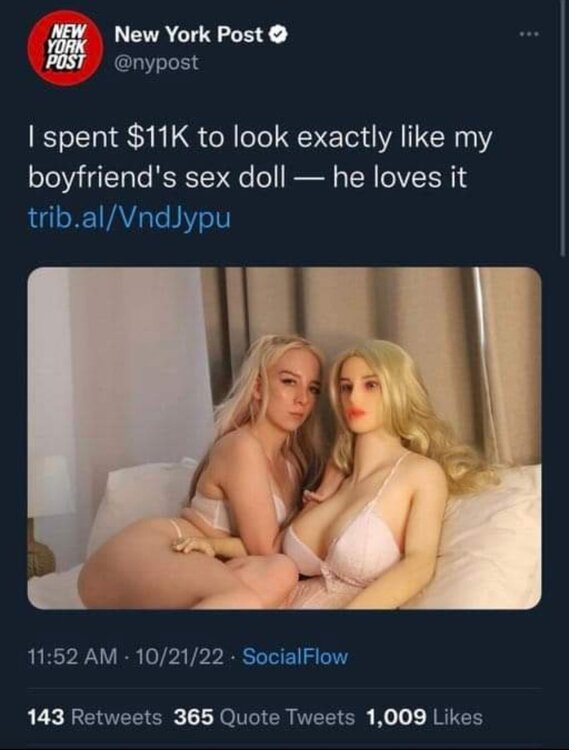View the 143 Retweets list
This screenshot has height=750, width=569.
tap(95, 717)
